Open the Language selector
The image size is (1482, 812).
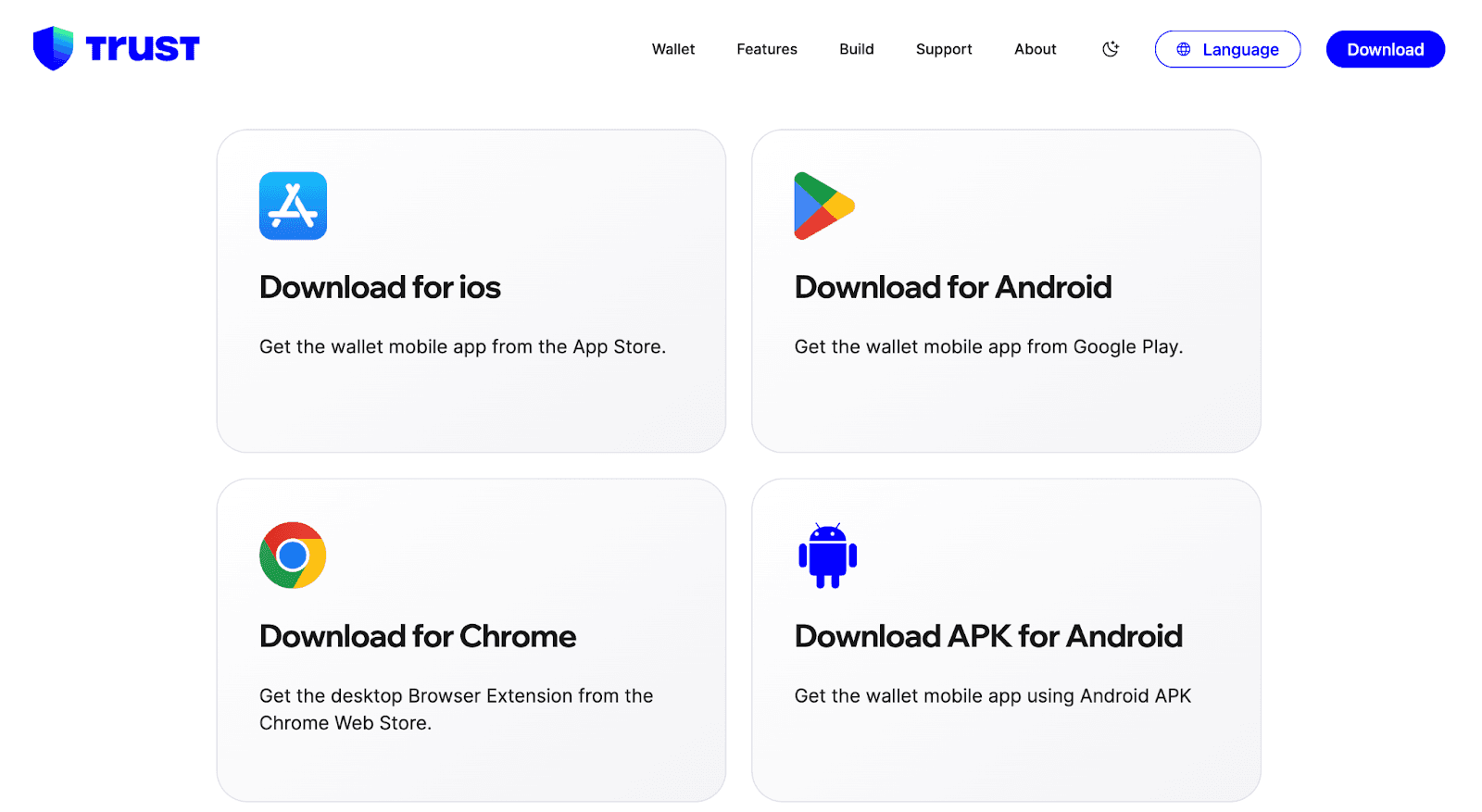[1227, 49]
